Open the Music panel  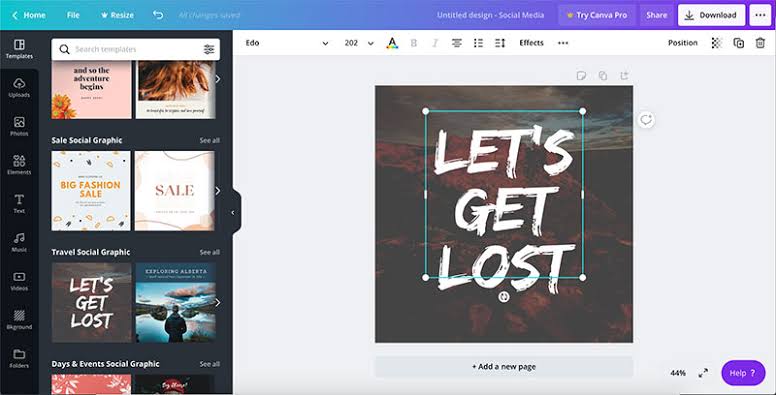pos(19,242)
